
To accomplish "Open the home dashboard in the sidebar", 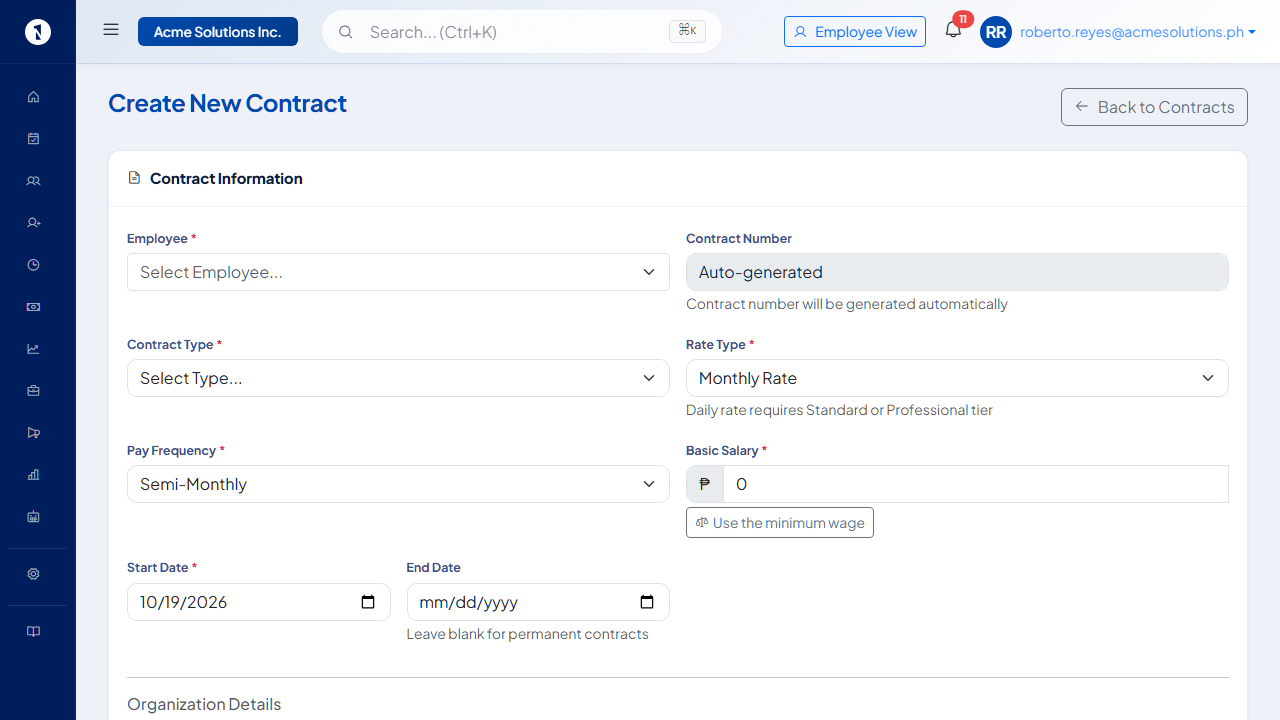I will pyautogui.click(x=33, y=97).
